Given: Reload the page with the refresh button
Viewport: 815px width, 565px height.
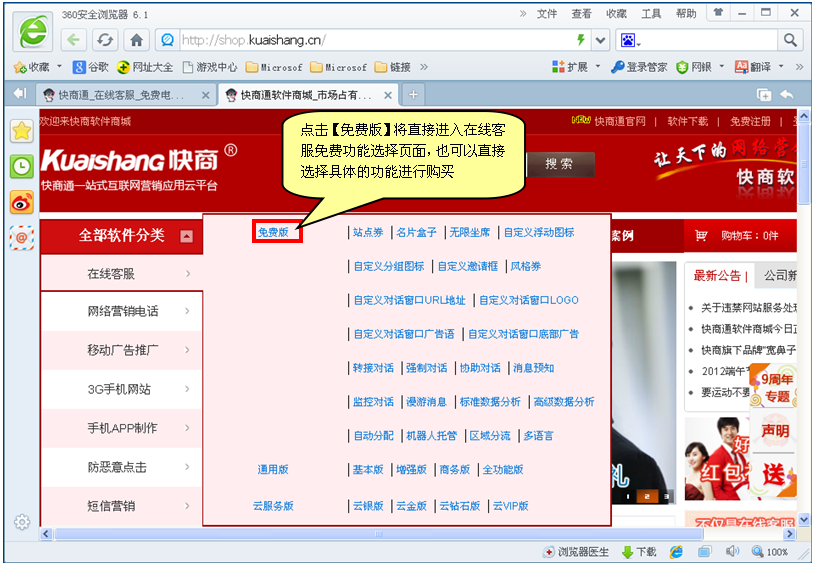Looking at the screenshot, I should (104, 40).
